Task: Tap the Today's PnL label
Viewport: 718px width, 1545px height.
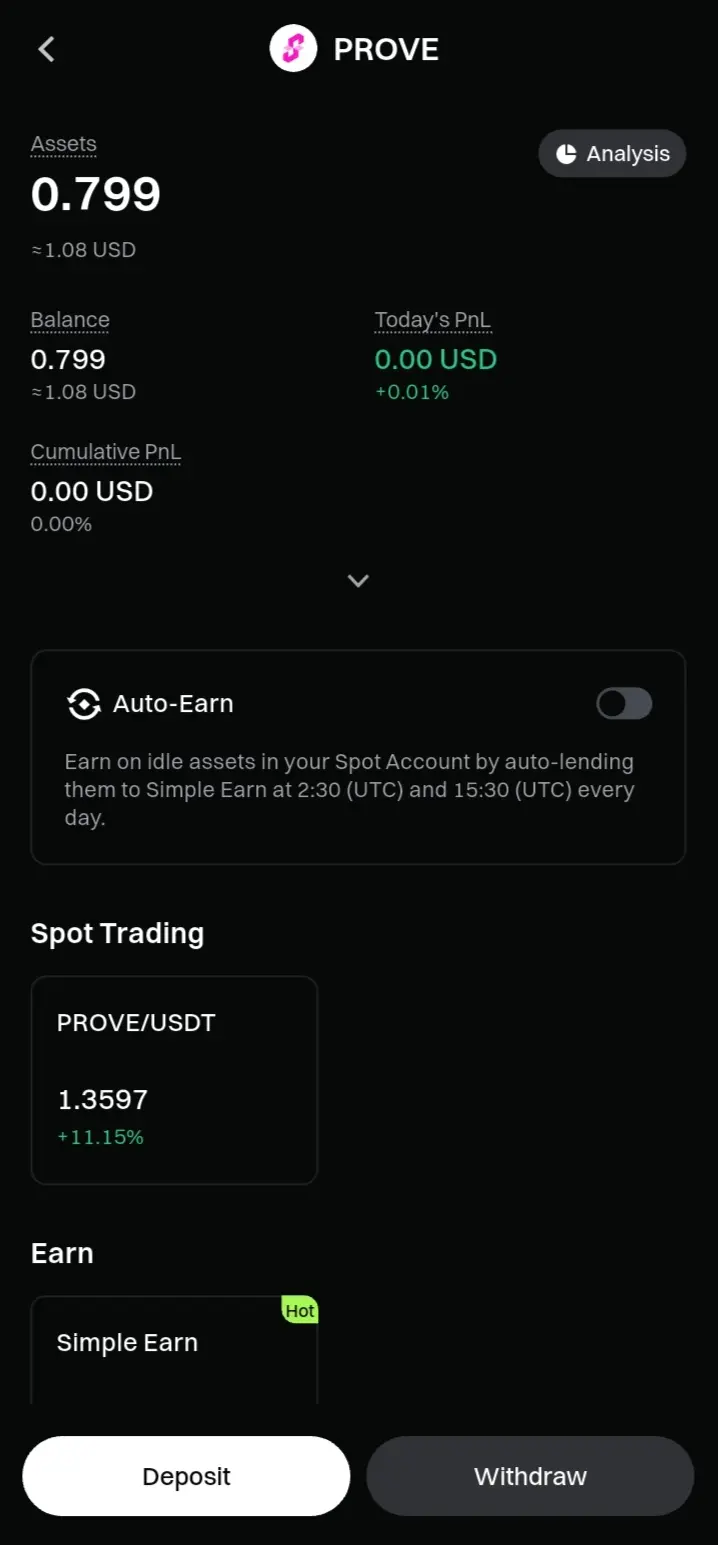Action: pyautogui.click(x=433, y=320)
